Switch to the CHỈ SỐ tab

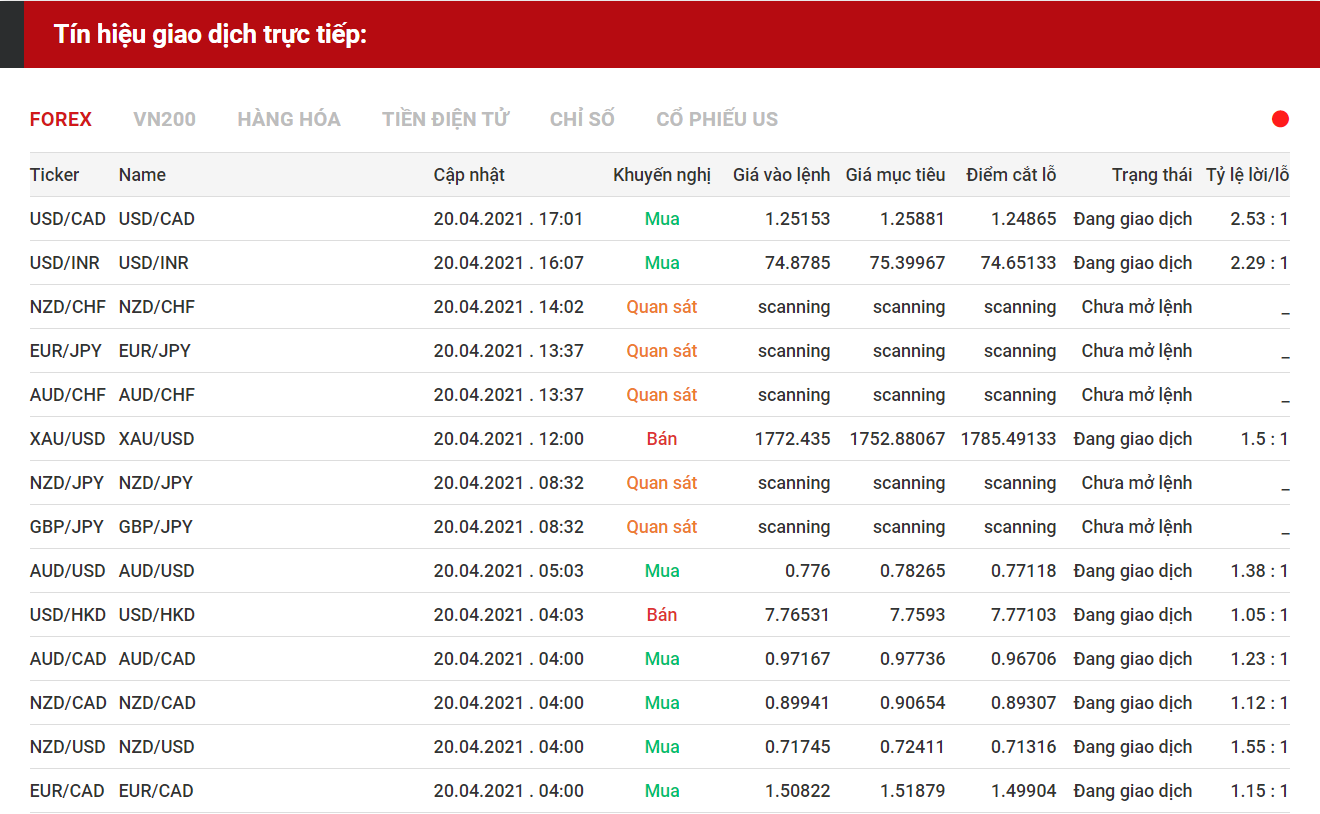[x=582, y=119]
